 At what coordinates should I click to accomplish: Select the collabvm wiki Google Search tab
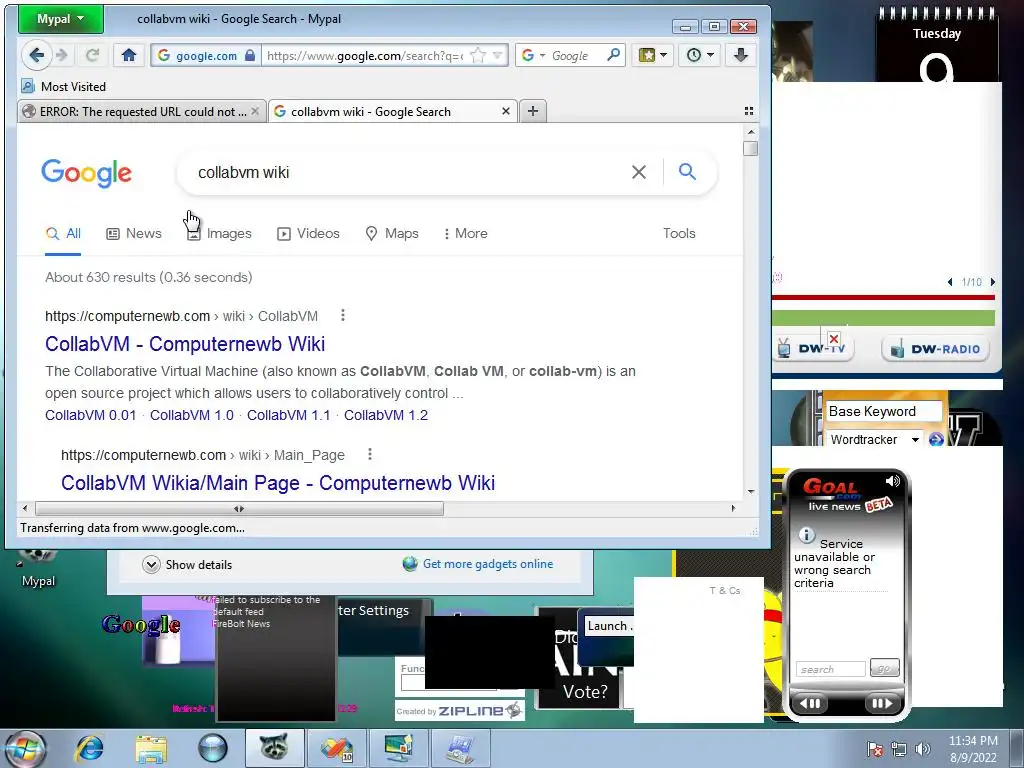[392, 112]
